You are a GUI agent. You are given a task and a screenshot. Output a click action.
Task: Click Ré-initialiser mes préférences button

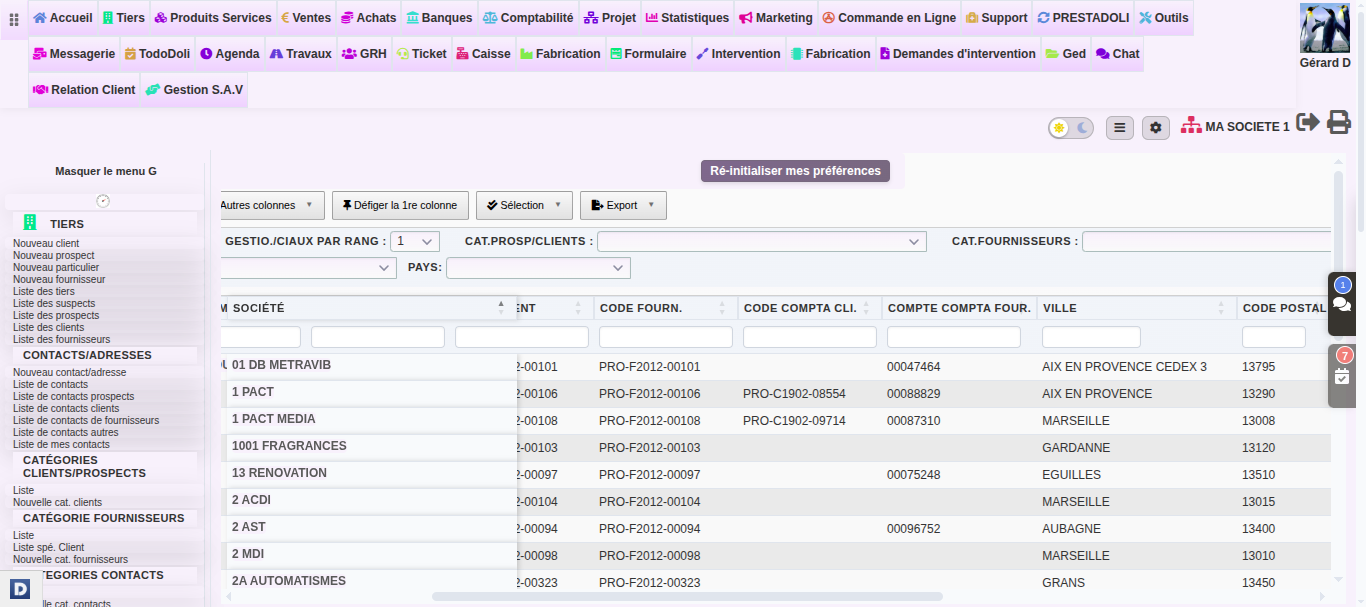point(795,171)
